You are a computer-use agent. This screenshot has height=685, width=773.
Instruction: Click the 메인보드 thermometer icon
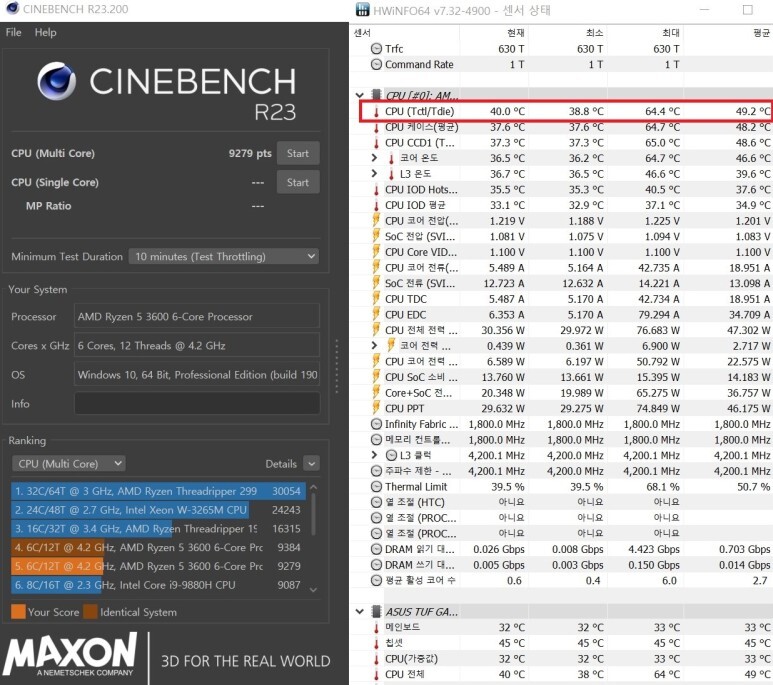click(376, 627)
